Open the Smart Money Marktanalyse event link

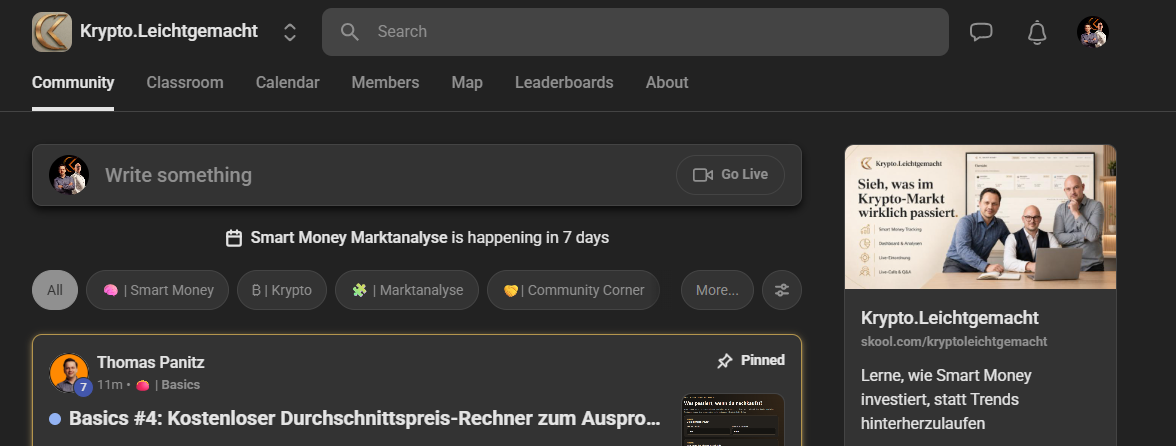coord(349,238)
